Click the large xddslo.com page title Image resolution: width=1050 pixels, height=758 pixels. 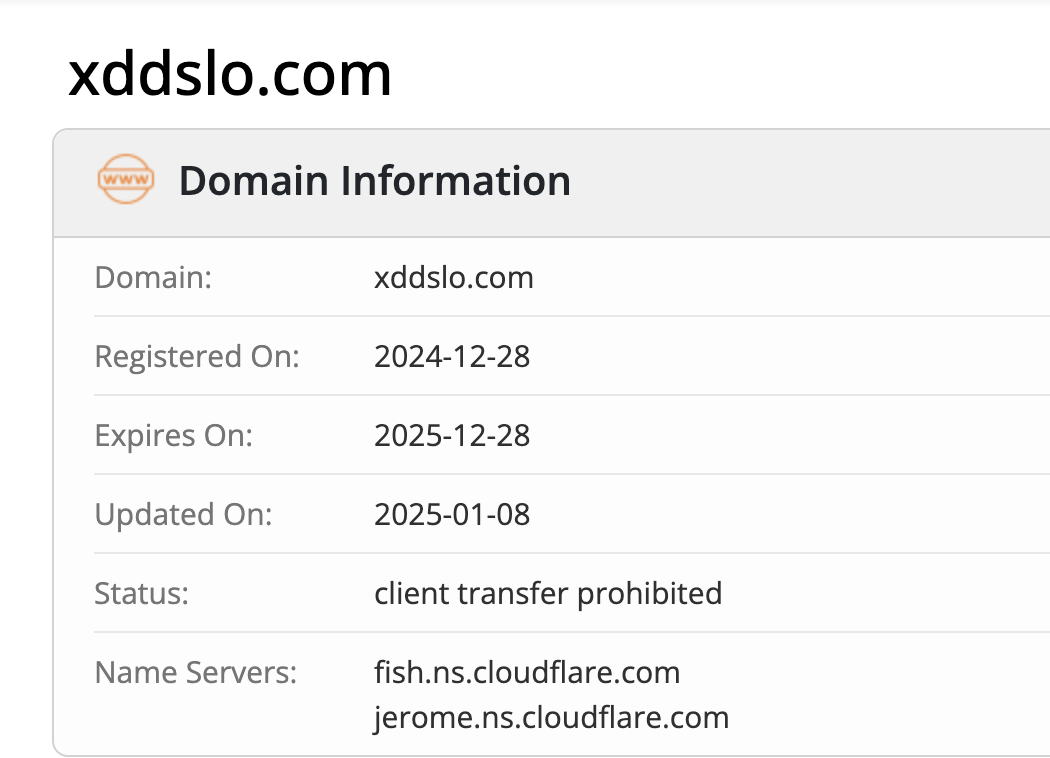230,74
